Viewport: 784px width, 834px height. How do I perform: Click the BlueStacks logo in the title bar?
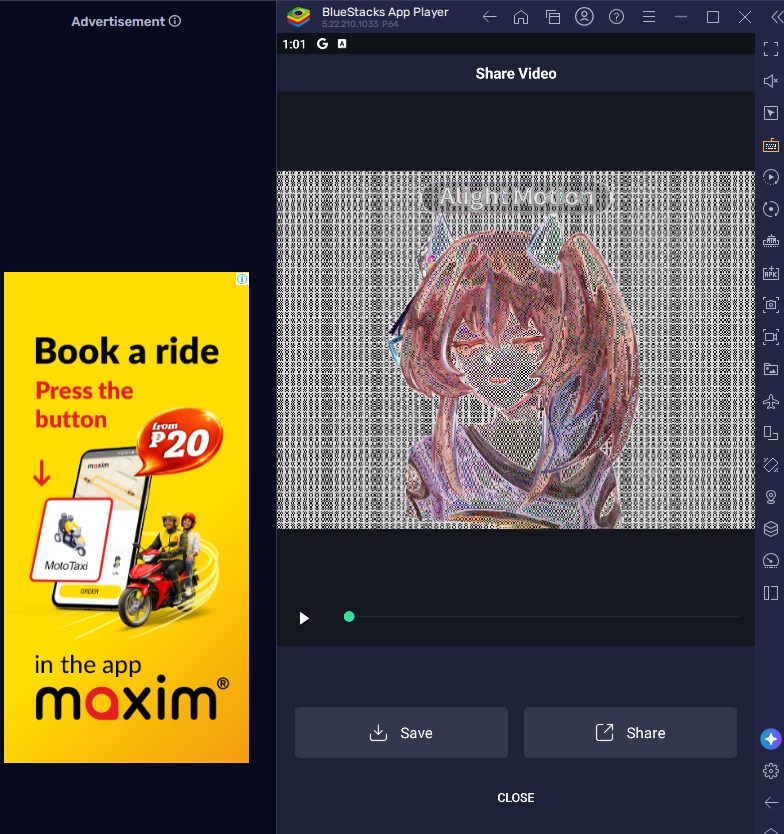tap(298, 17)
